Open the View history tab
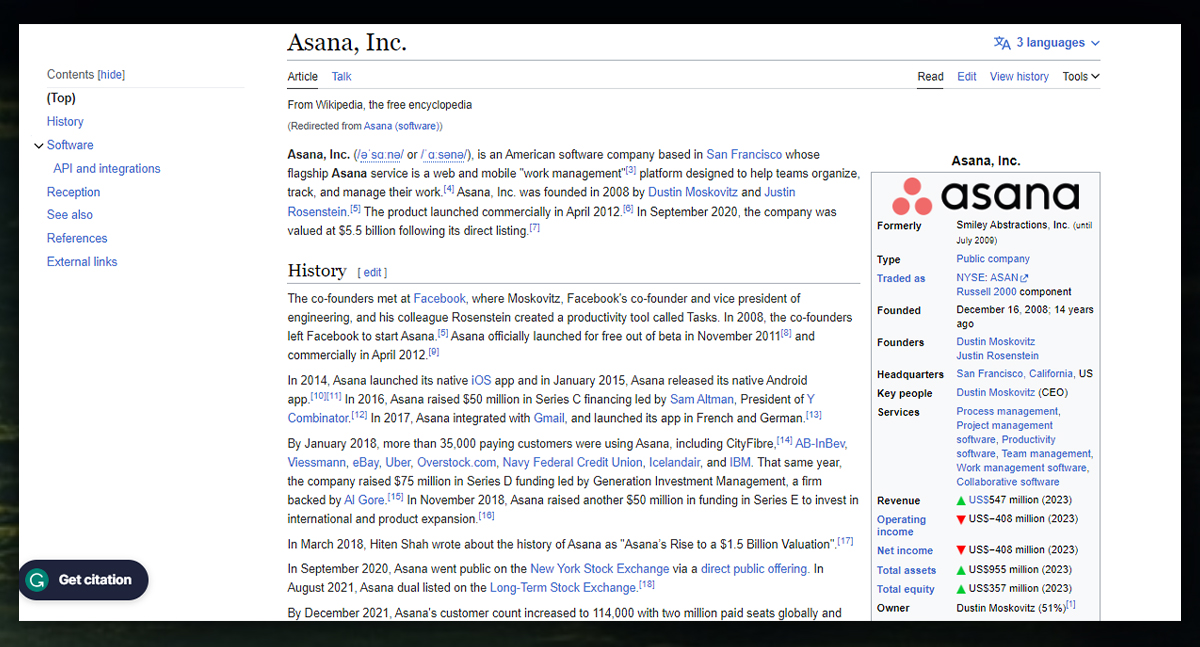The image size is (1200, 647). click(1019, 76)
